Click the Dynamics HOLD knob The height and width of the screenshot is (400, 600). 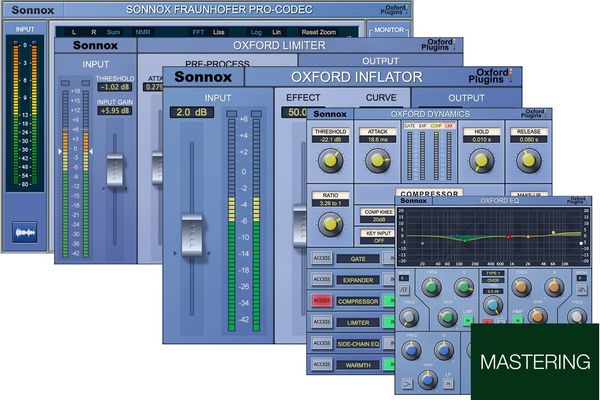pyautogui.click(x=481, y=160)
